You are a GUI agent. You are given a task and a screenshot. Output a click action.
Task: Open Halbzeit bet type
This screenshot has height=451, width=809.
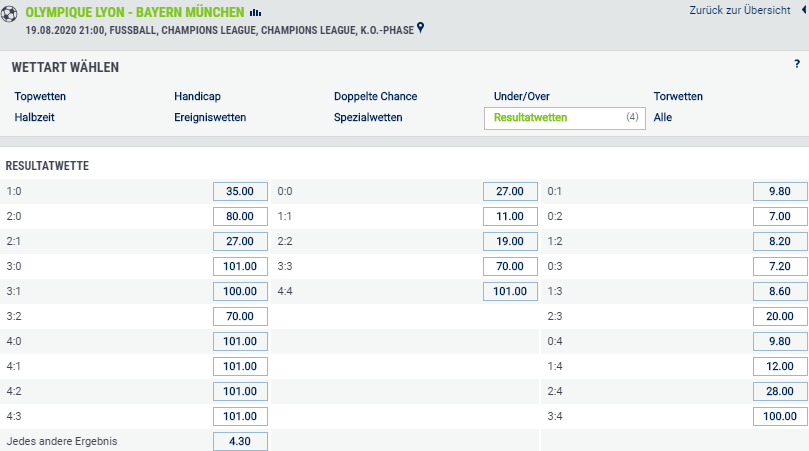click(34, 118)
